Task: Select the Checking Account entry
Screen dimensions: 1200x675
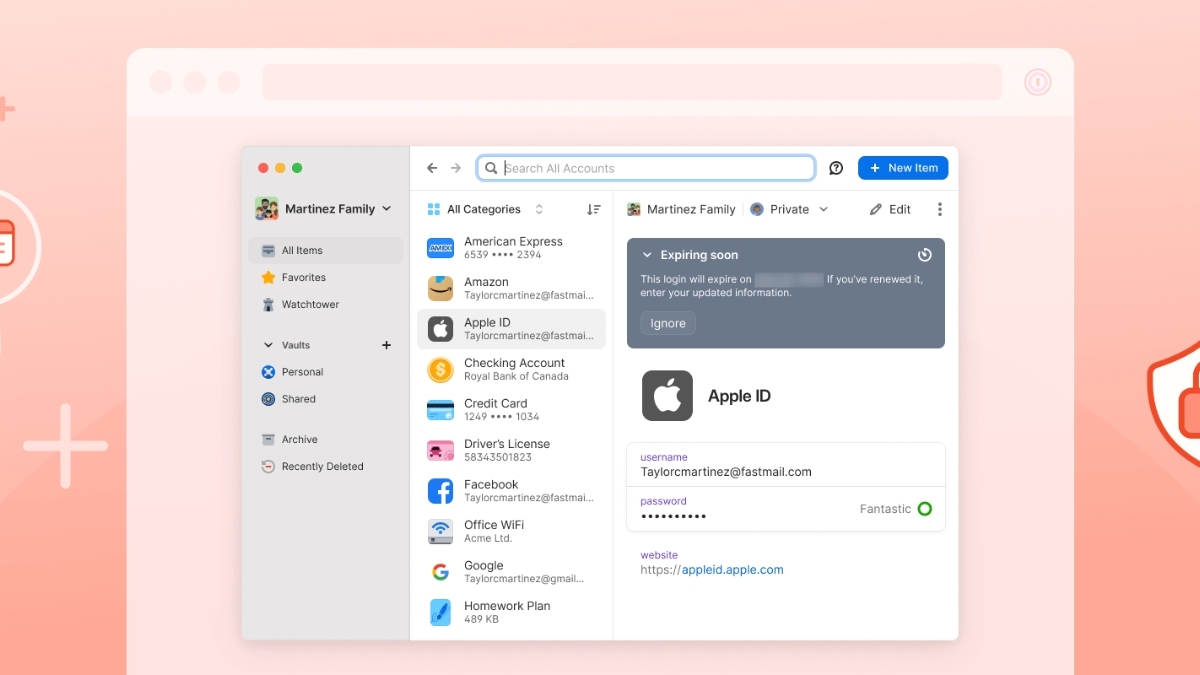Action: (511, 370)
